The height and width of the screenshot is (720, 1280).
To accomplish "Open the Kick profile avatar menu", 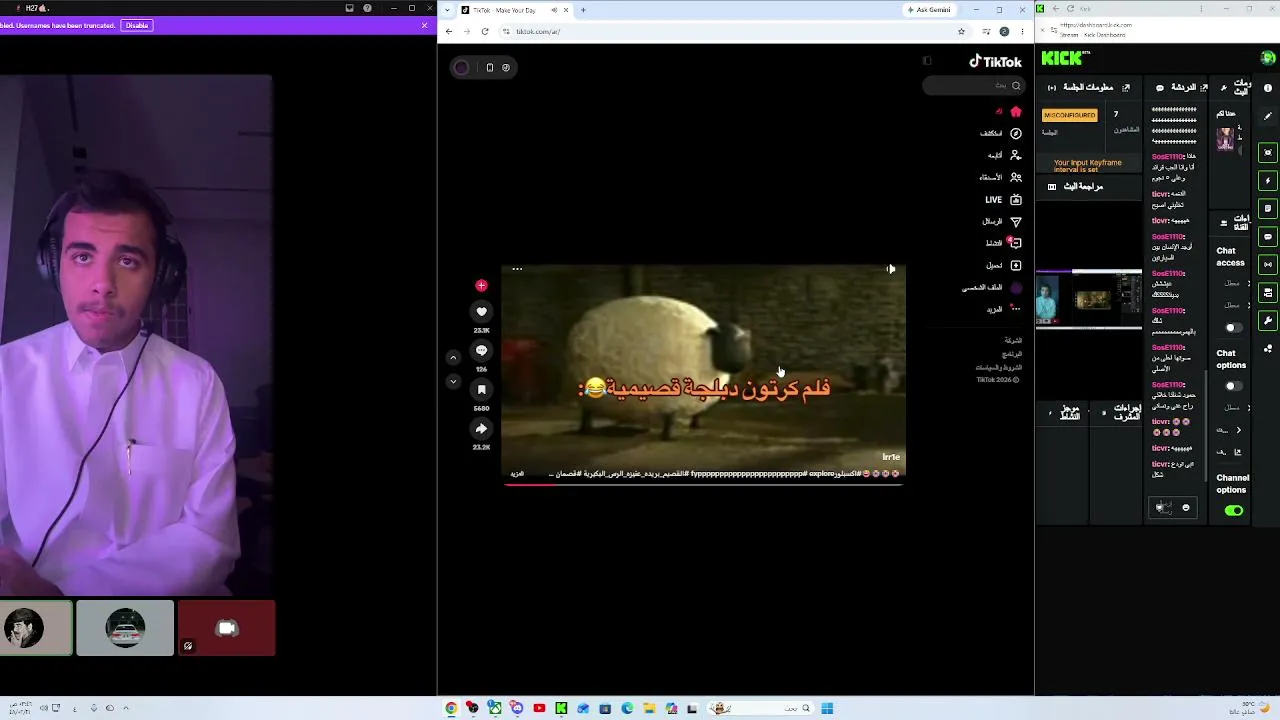I will click(x=1268, y=59).
